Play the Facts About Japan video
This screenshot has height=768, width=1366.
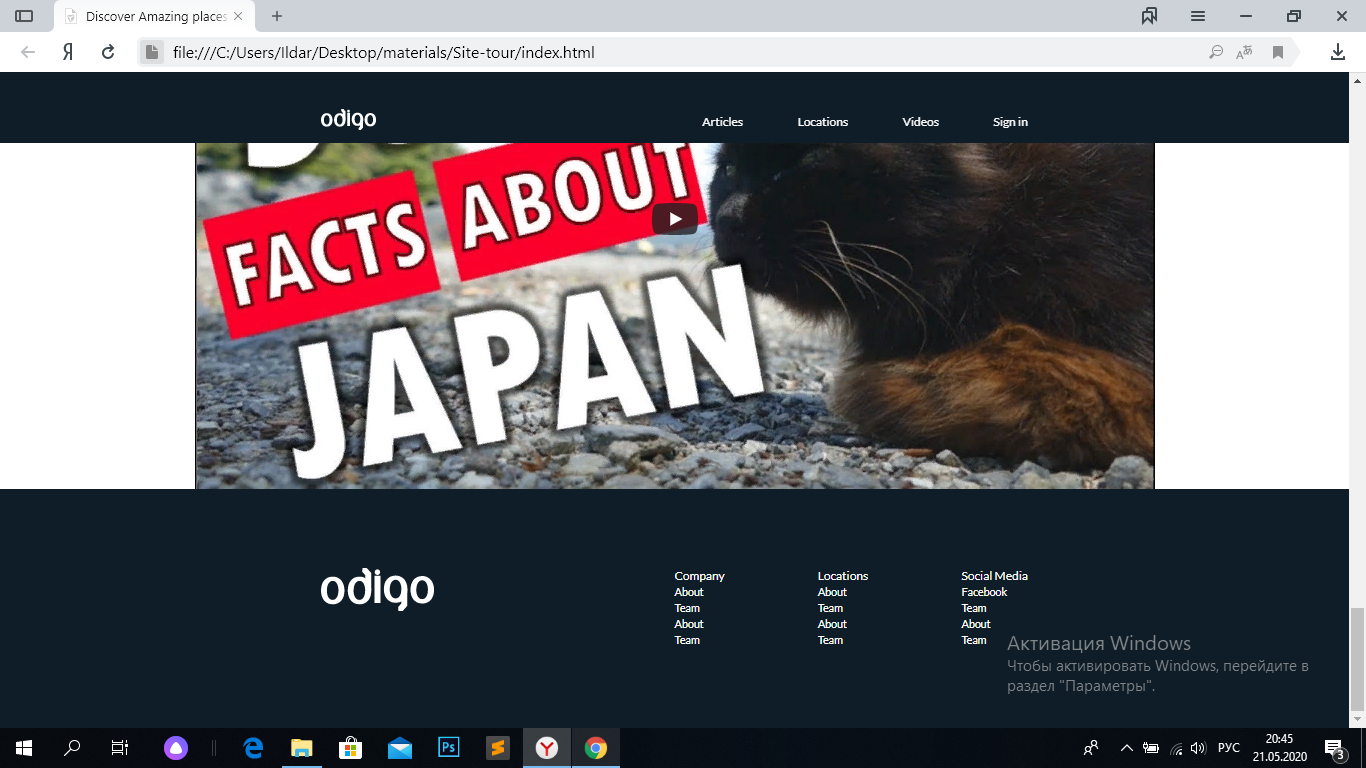(x=675, y=219)
